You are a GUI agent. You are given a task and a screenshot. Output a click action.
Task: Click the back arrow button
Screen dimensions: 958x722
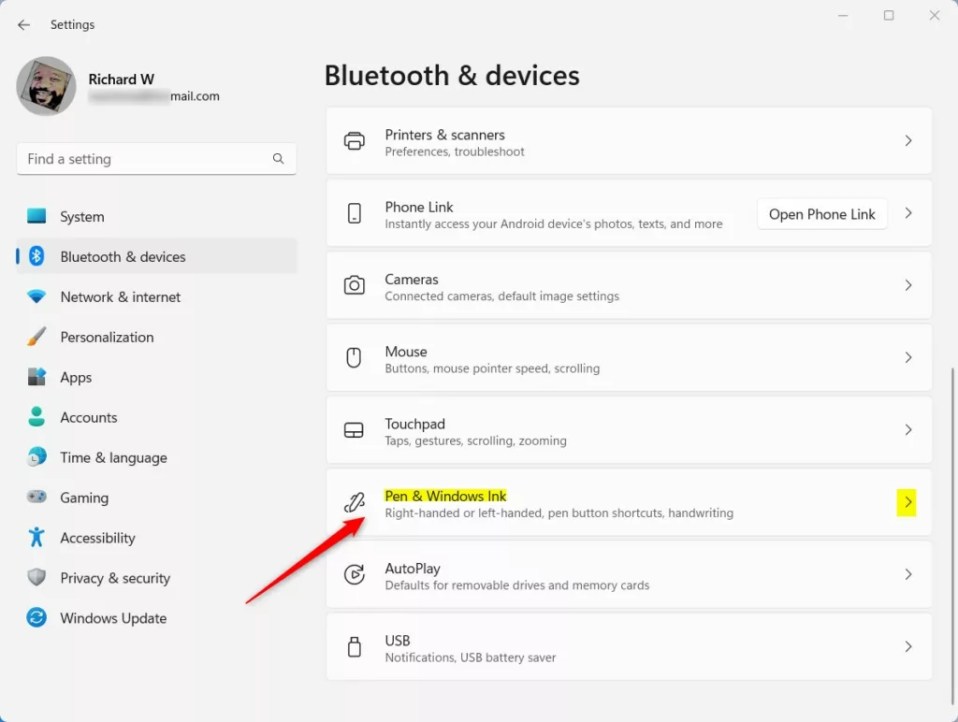click(24, 24)
